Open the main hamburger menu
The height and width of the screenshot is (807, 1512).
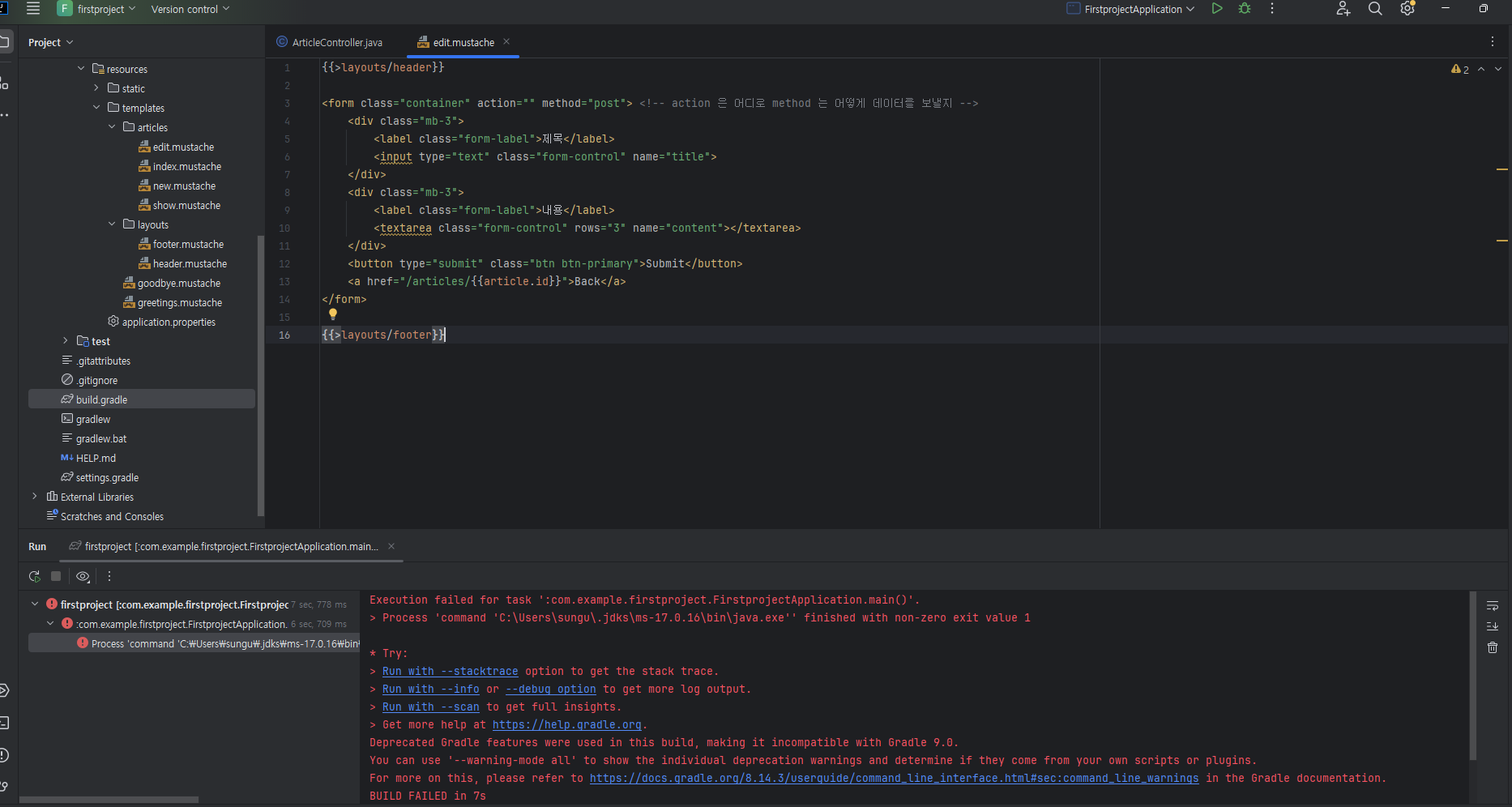[33, 9]
